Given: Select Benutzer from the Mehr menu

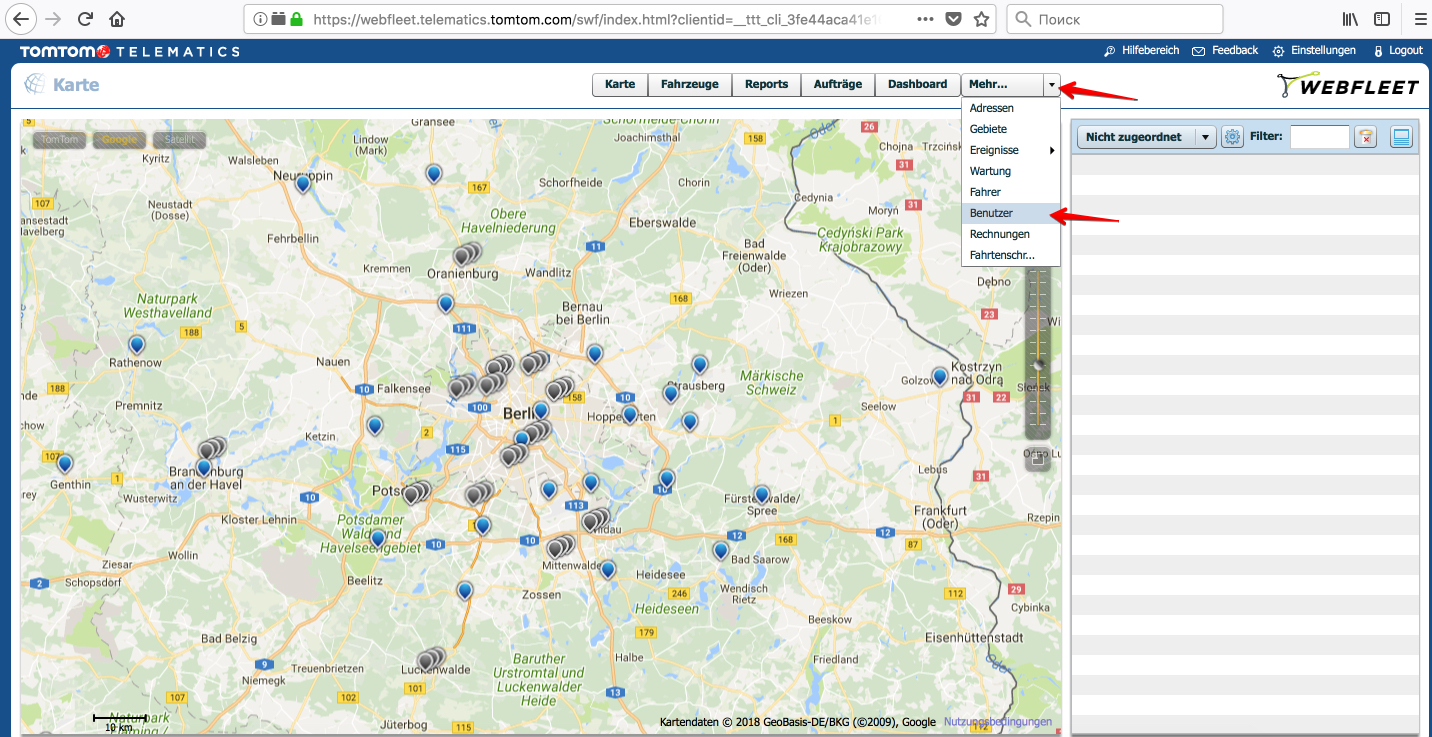Looking at the screenshot, I should [x=991, y=213].
